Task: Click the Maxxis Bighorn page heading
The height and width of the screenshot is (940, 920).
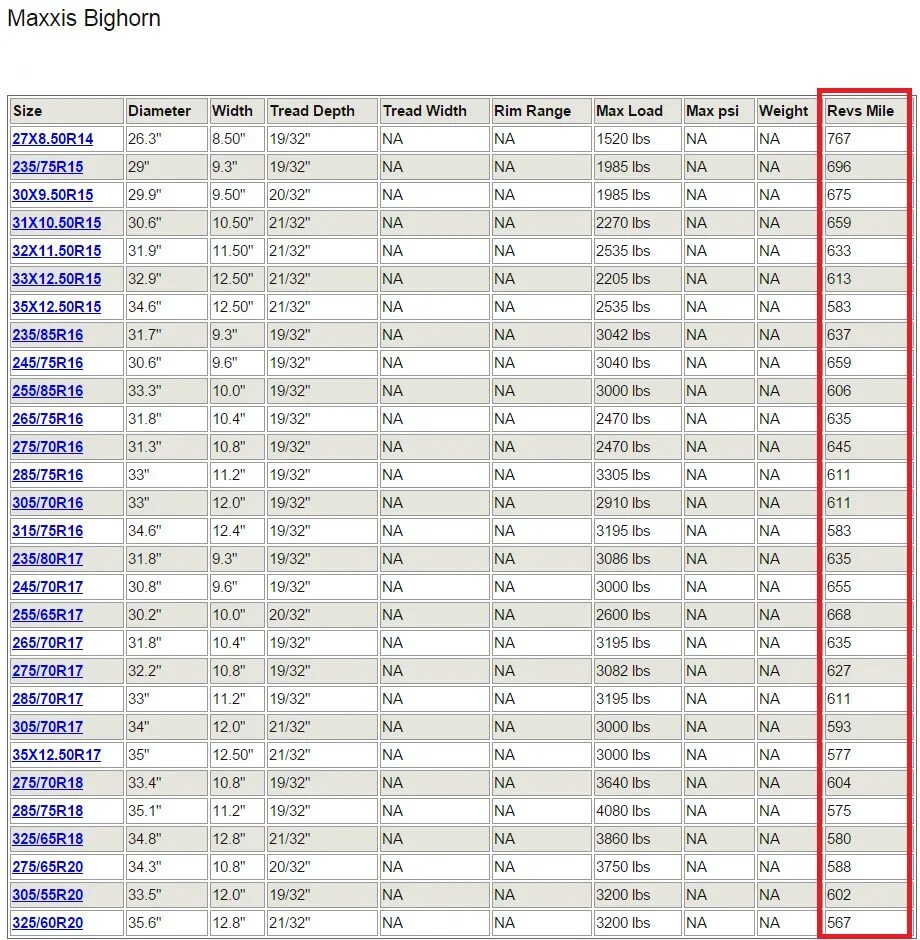Action: (84, 18)
